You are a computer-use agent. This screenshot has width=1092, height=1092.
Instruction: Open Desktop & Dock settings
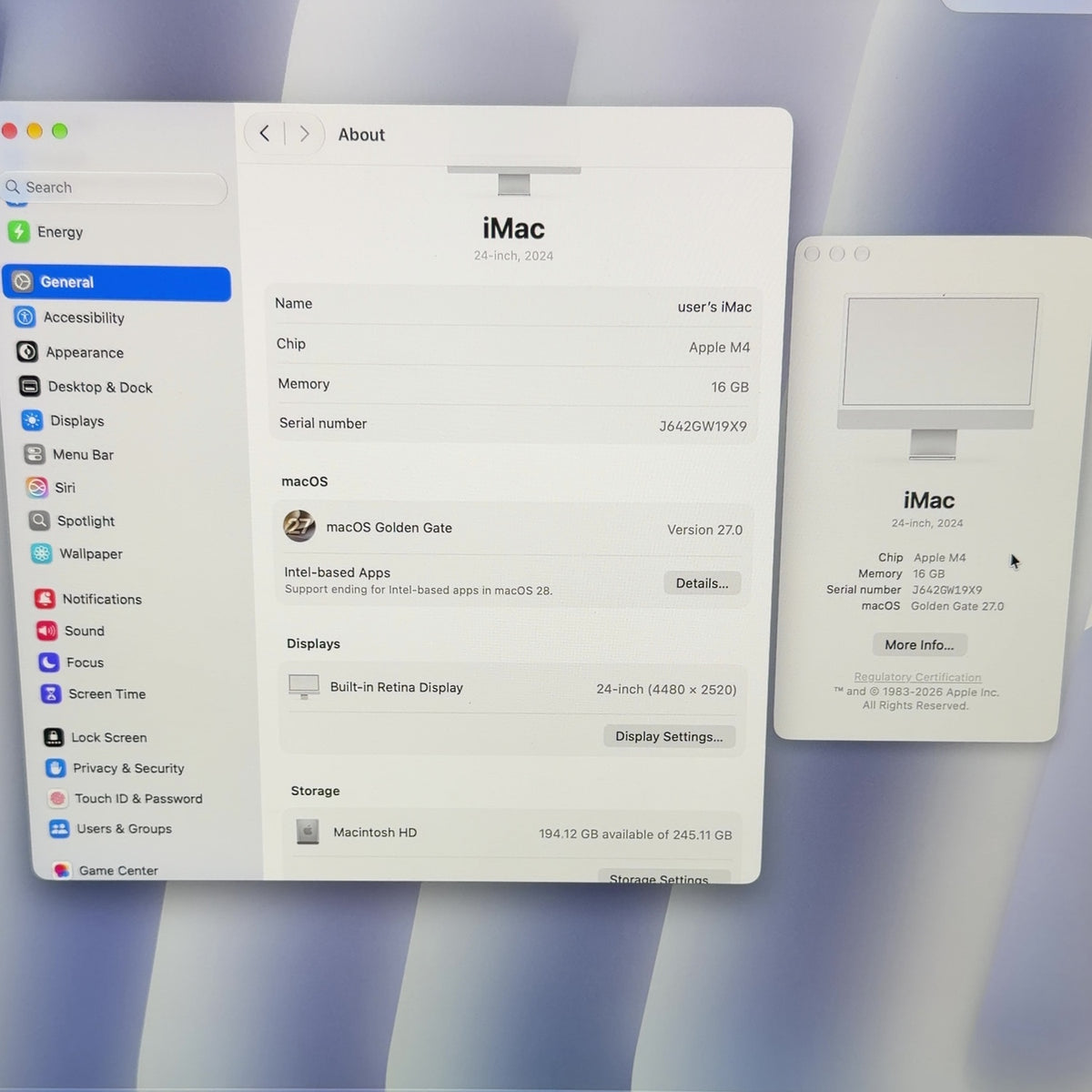click(x=86, y=387)
